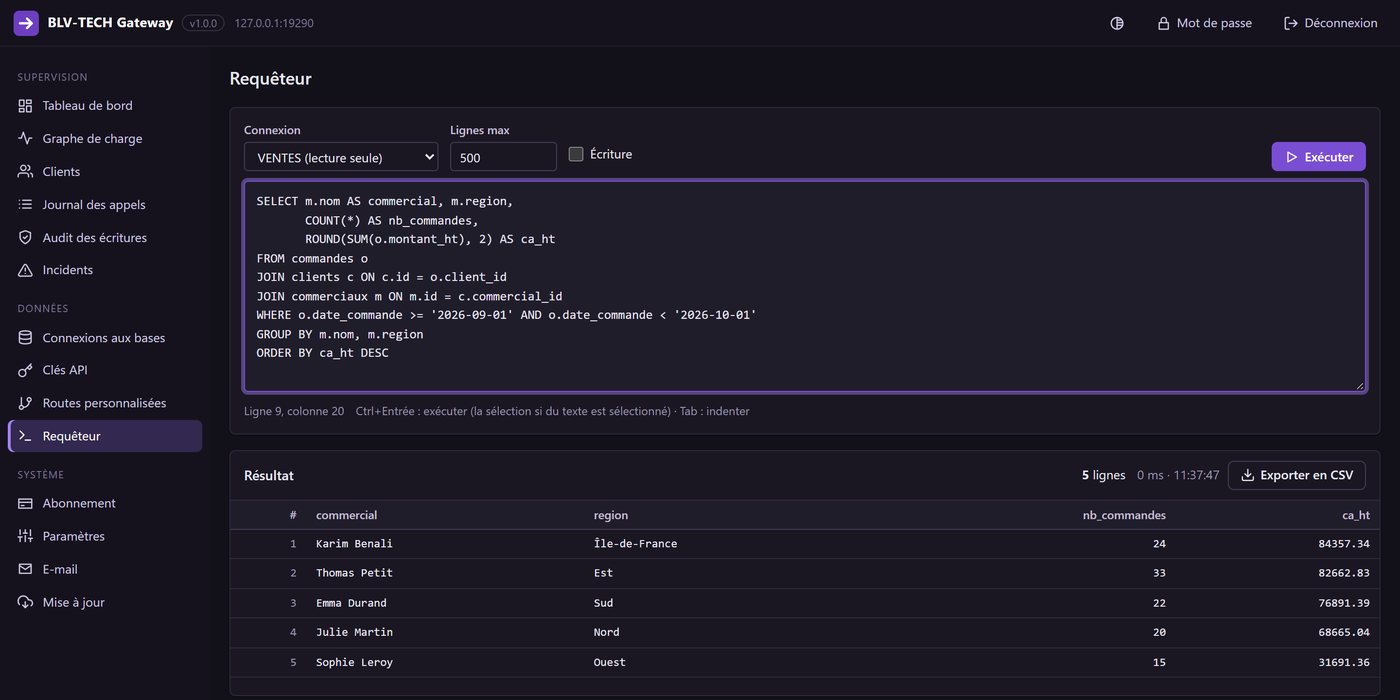Open Clés API page

coord(105,370)
